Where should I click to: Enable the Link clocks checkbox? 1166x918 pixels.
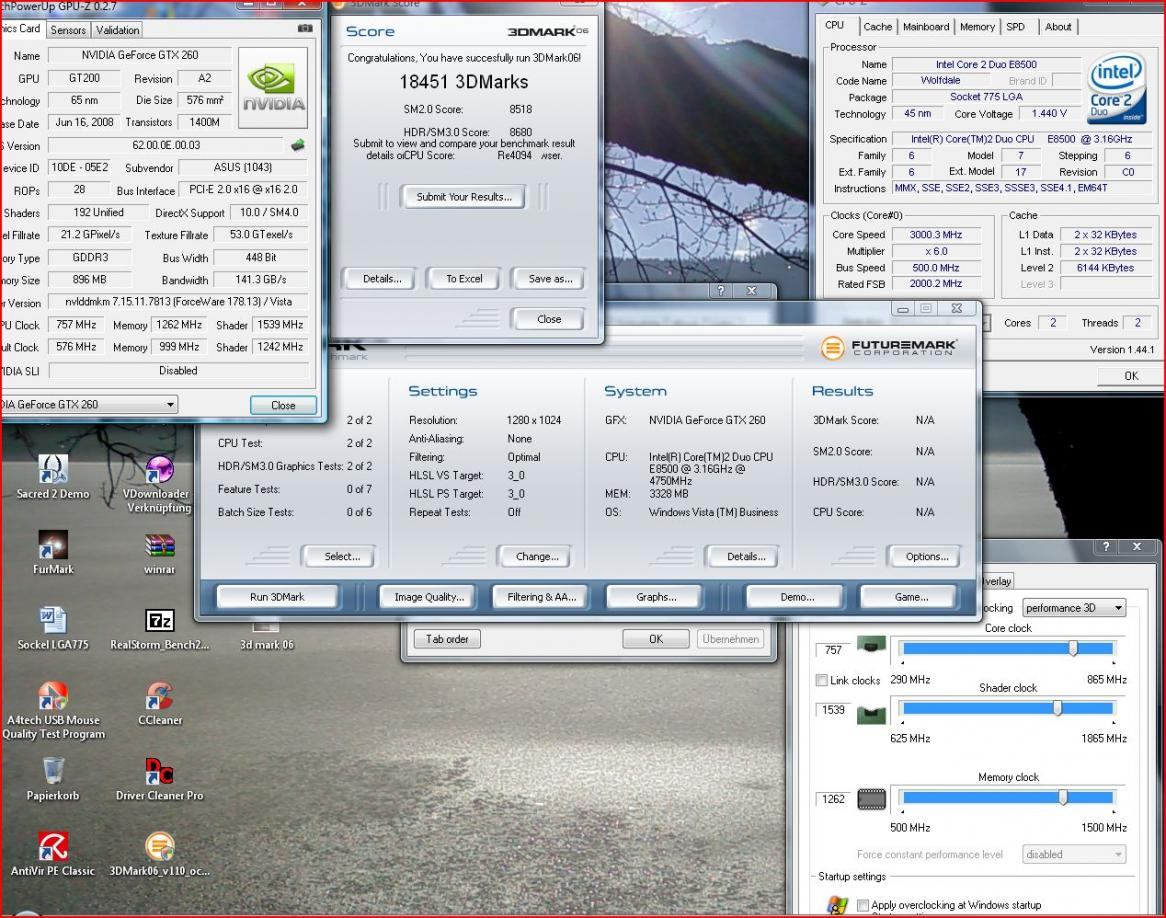[822, 680]
